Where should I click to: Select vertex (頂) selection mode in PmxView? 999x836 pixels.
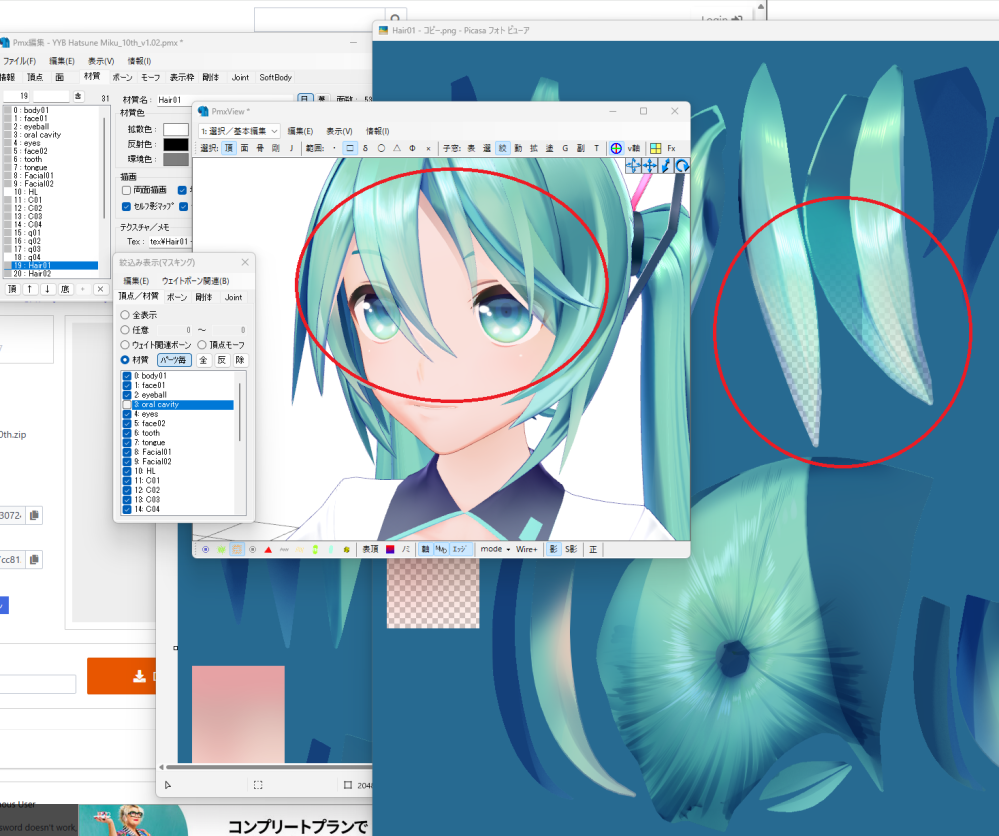point(229,148)
